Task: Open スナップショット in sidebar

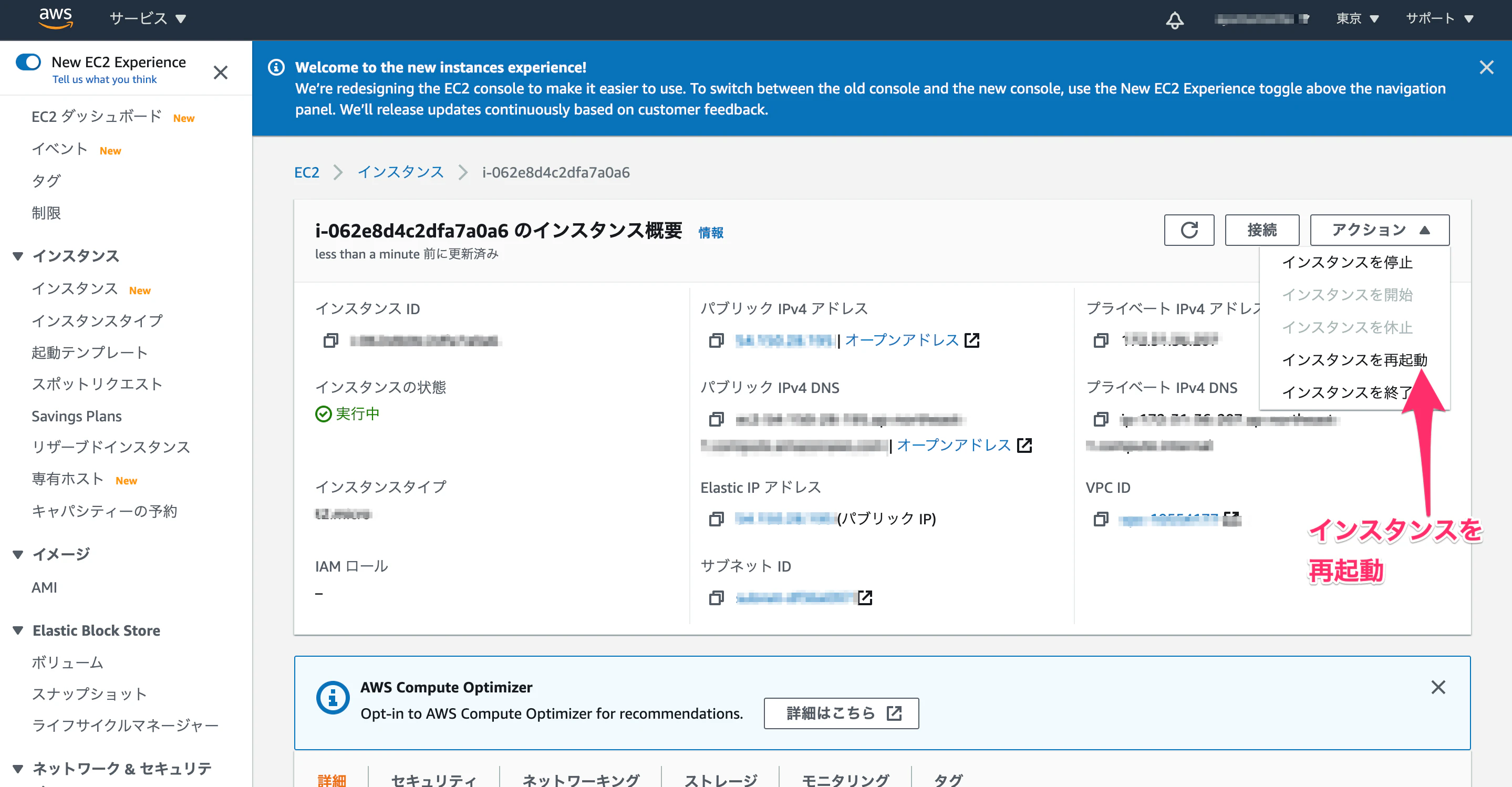Action: tap(89, 695)
